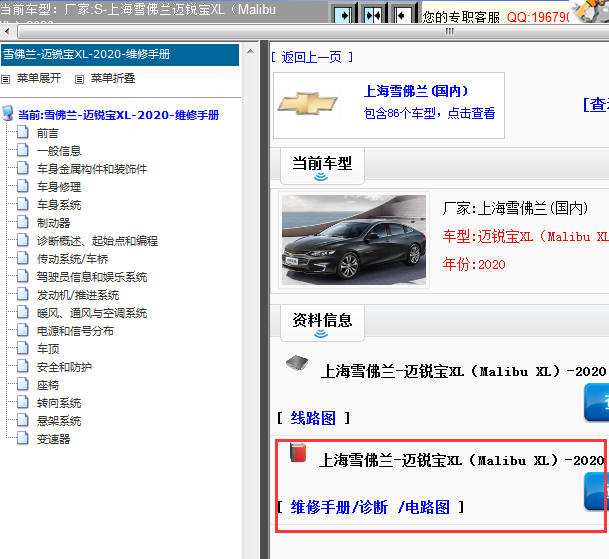Image resolution: width=609 pixels, height=559 pixels.
Task: Click the page icon beside 前言
Action: tap(23, 132)
